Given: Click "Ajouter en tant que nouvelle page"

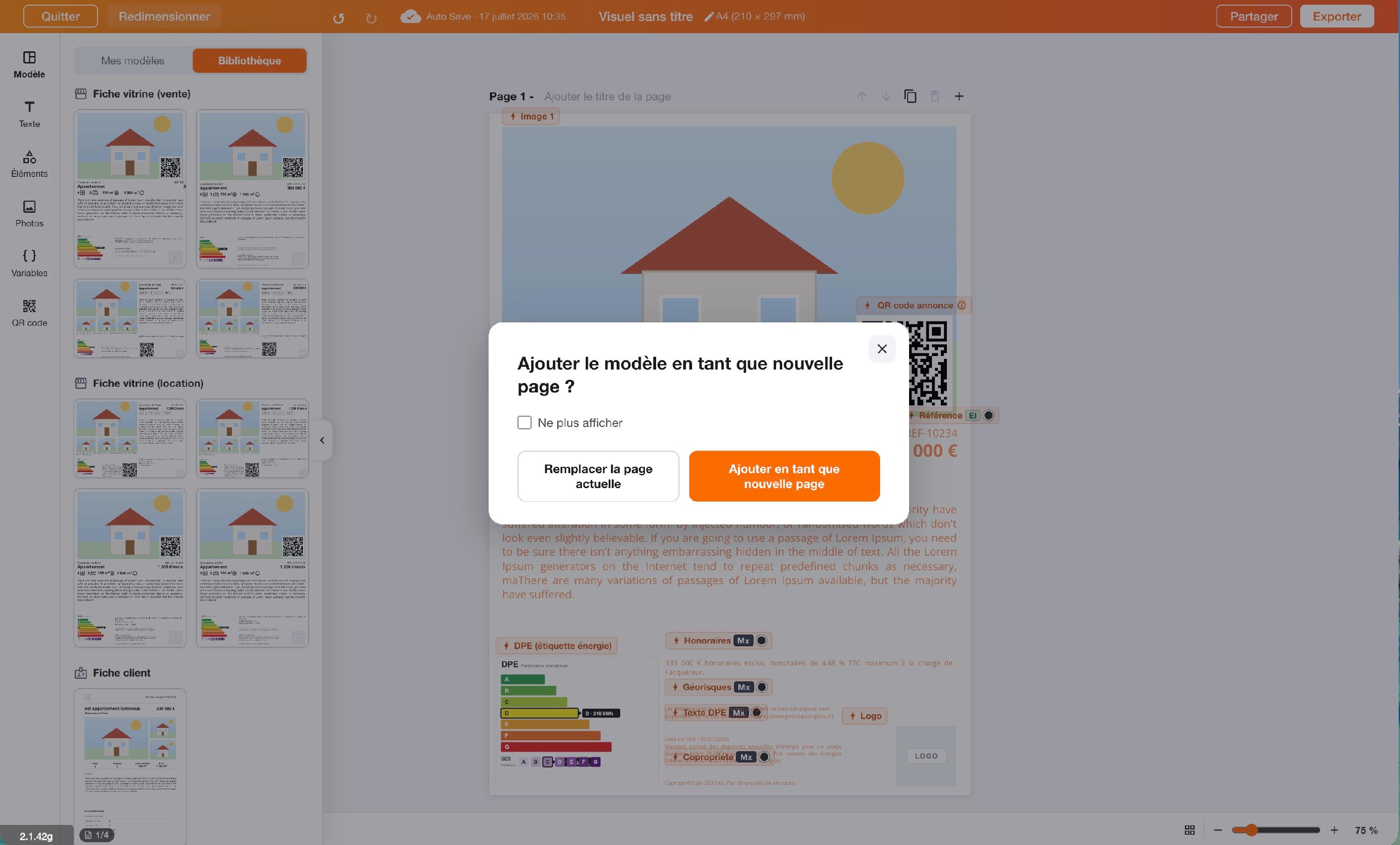Looking at the screenshot, I should (x=784, y=476).
